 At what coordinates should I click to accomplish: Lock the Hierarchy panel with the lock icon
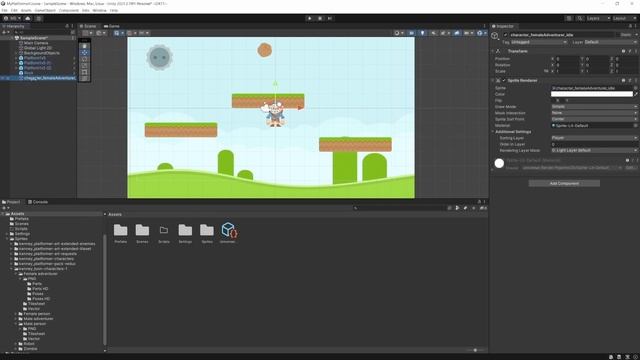[67, 26]
